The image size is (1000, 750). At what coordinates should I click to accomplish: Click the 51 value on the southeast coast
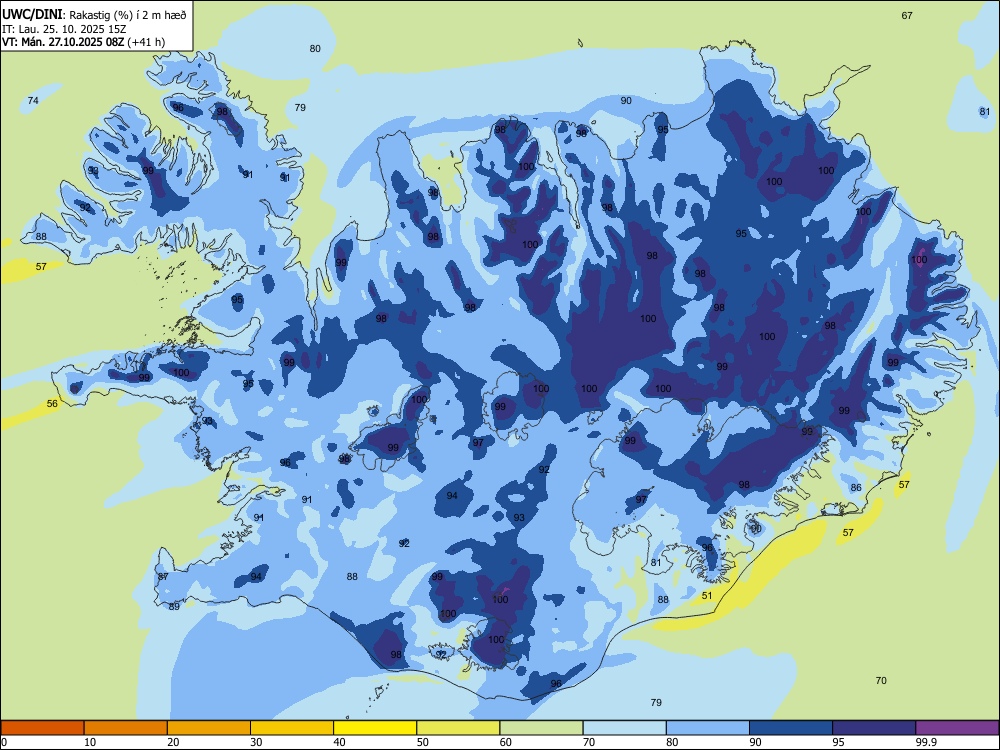(707, 596)
